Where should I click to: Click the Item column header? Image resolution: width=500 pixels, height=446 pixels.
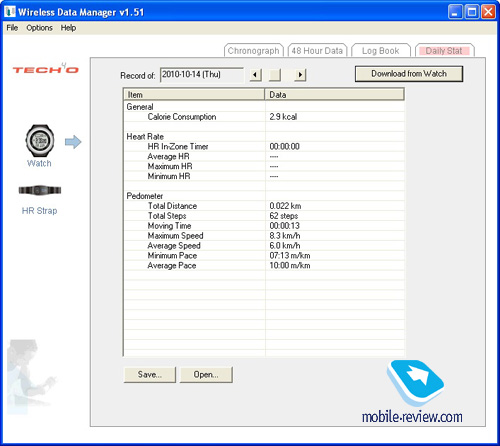[194, 95]
